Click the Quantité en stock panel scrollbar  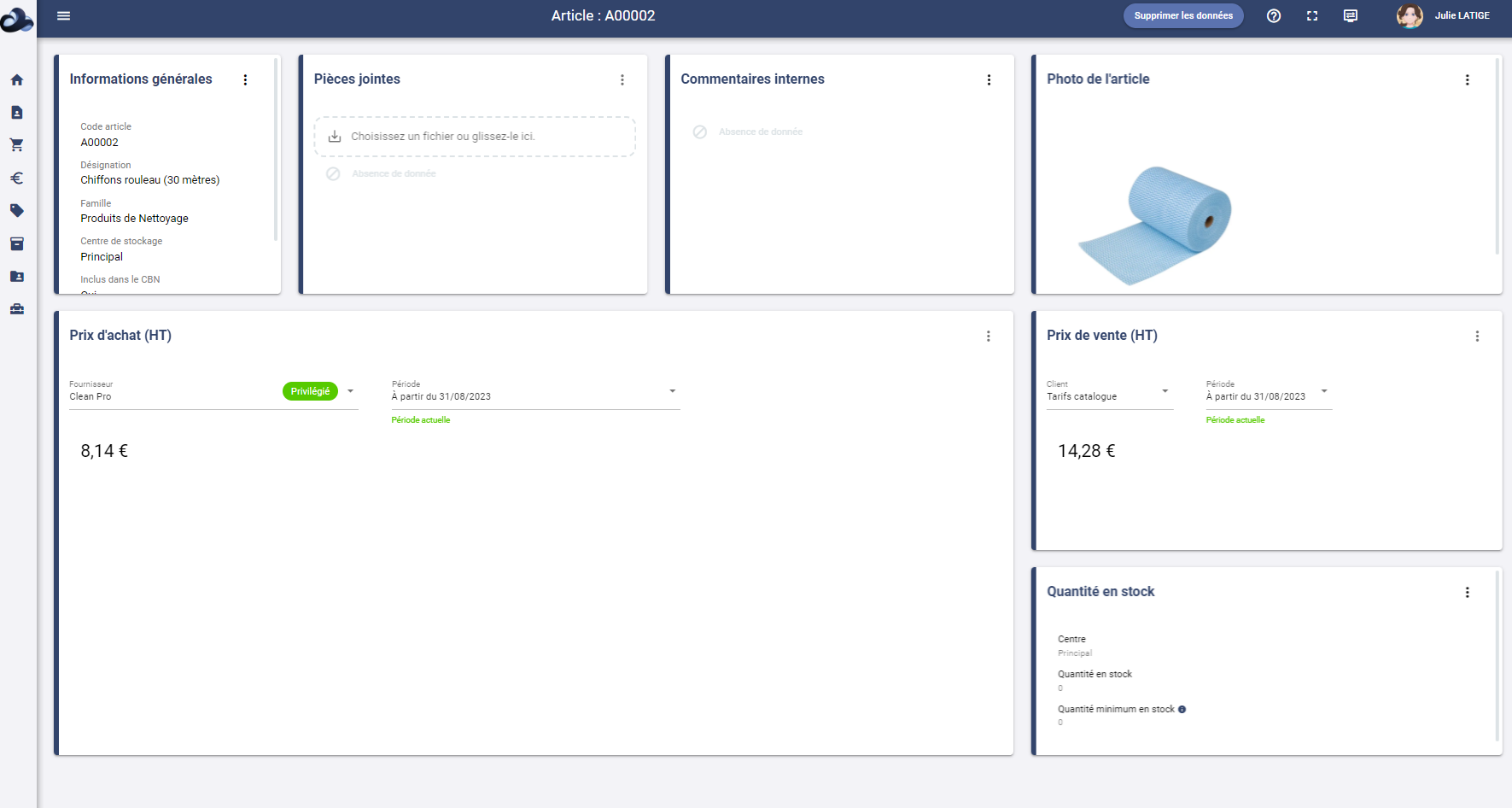tap(1497, 655)
